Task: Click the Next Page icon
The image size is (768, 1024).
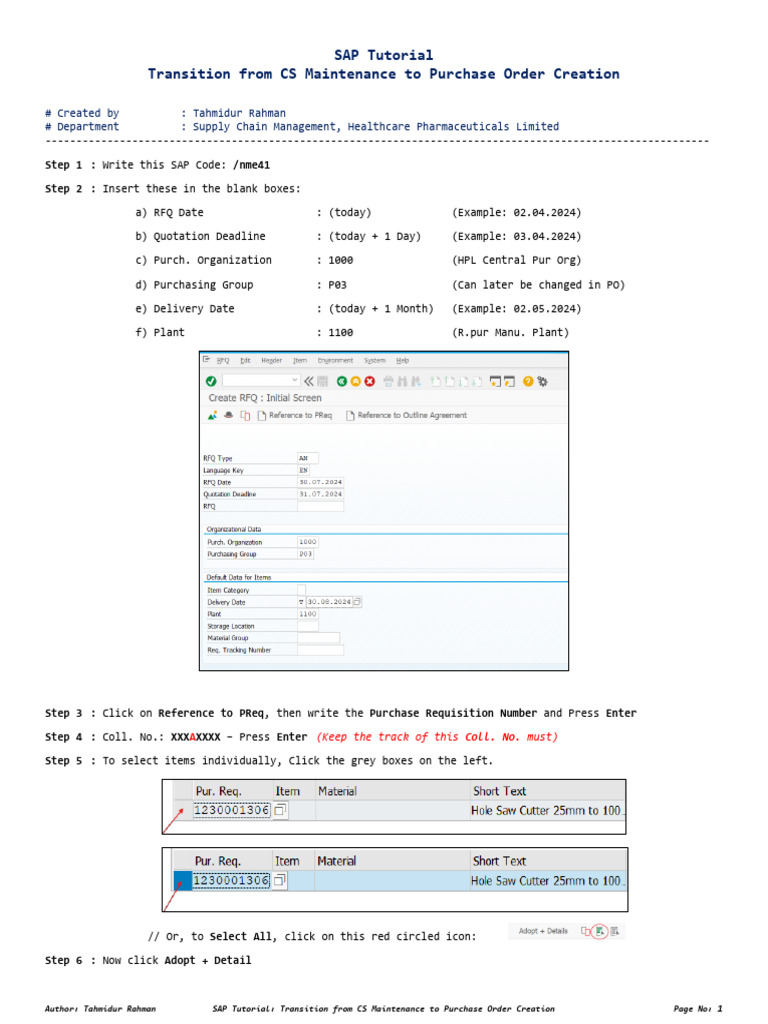Action: pyautogui.click(x=463, y=381)
